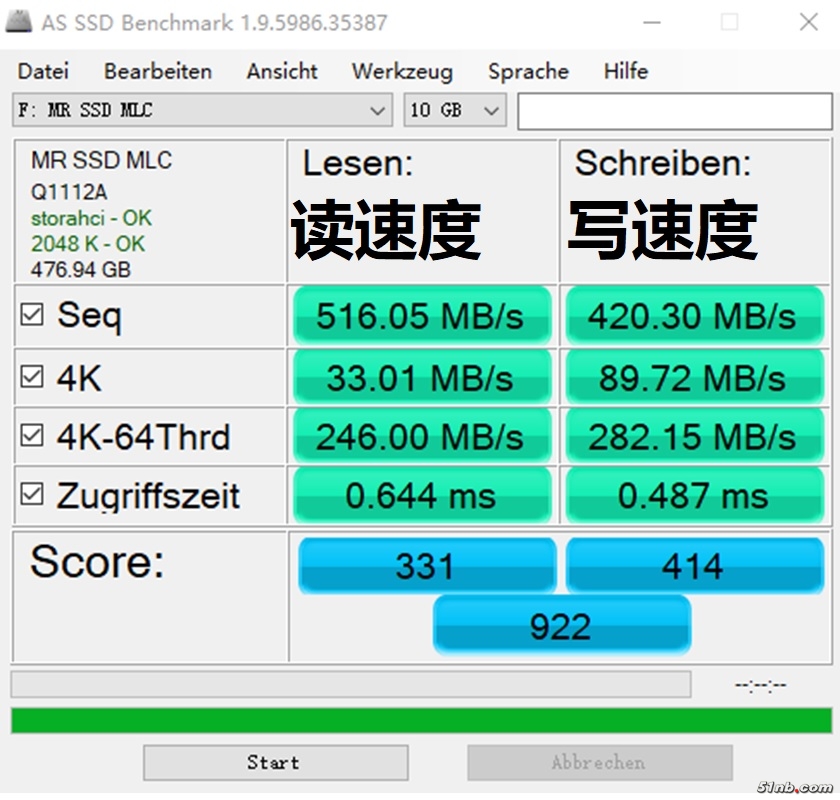Uncheck the Seq test checkbox
The width and height of the screenshot is (840, 800).
pyautogui.click(x=32, y=315)
